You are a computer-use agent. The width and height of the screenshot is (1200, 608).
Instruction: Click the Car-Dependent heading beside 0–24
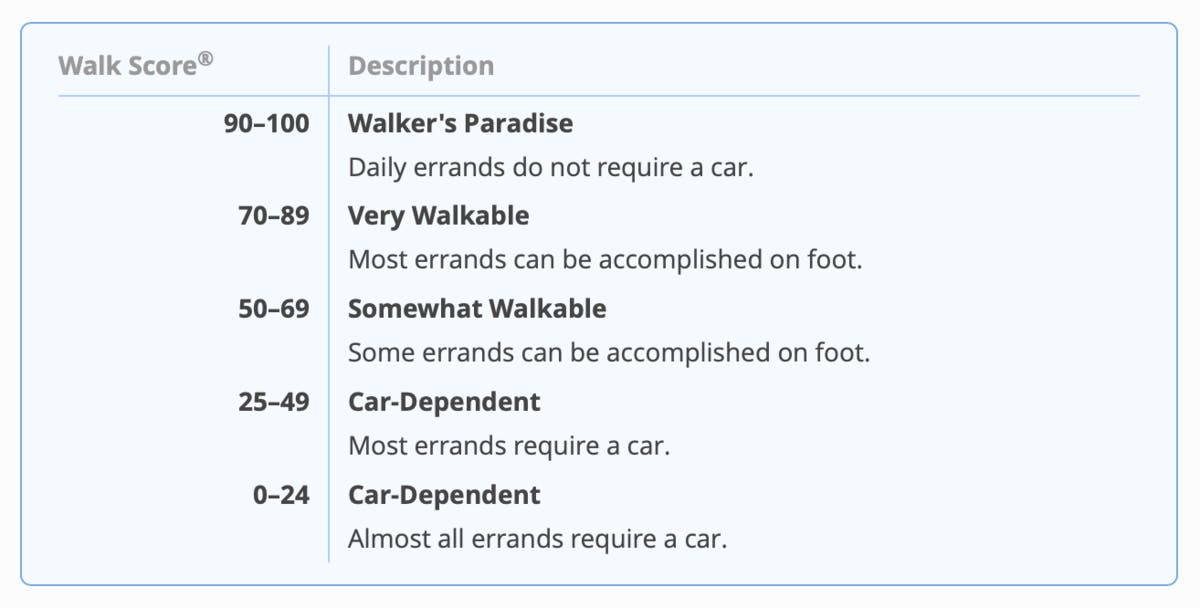tap(444, 495)
